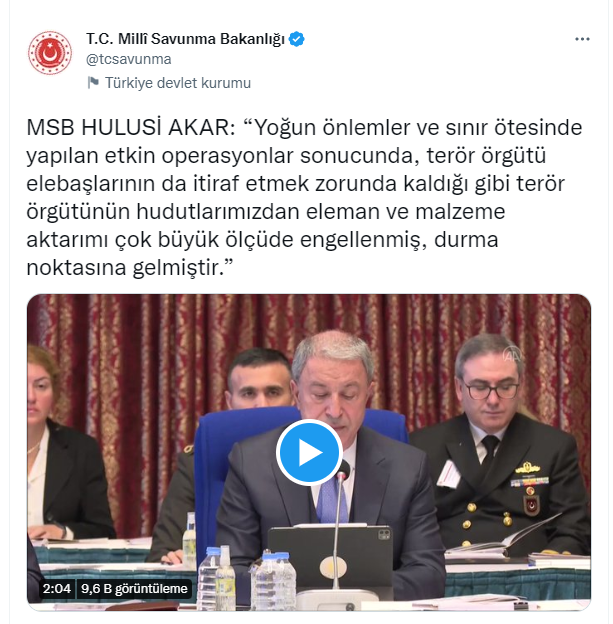Click the blue verified badge
Image resolution: width=613 pixels, height=624 pixels.
click(x=297, y=39)
